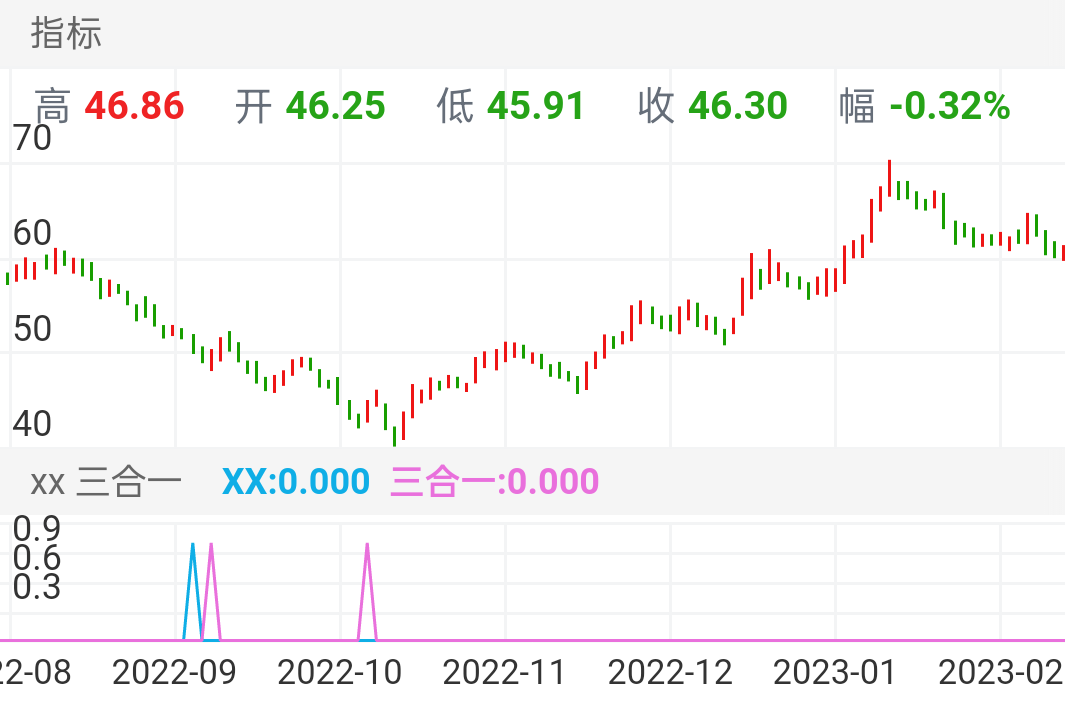Select the low price value 45.91
This screenshot has width=1065, height=708.
click(x=536, y=106)
